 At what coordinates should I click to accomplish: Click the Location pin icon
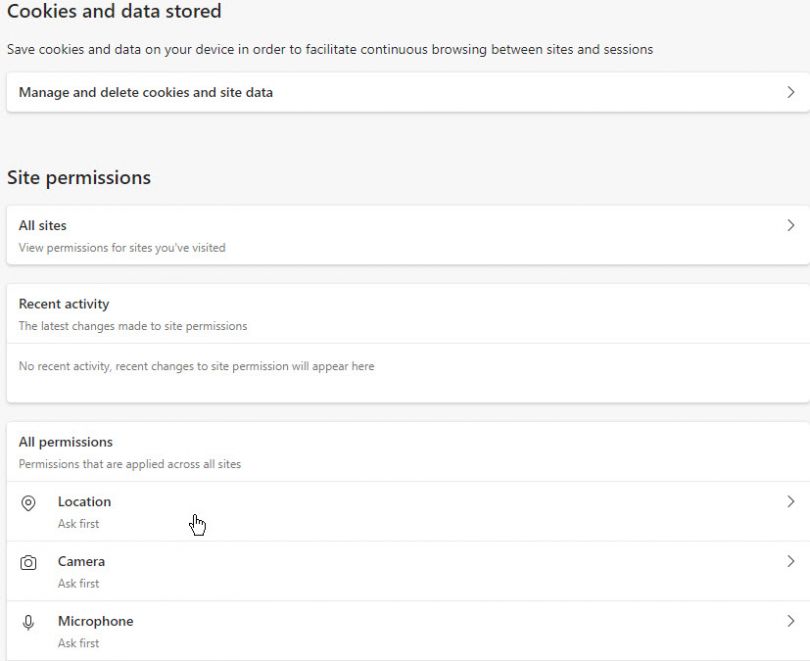(28, 503)
